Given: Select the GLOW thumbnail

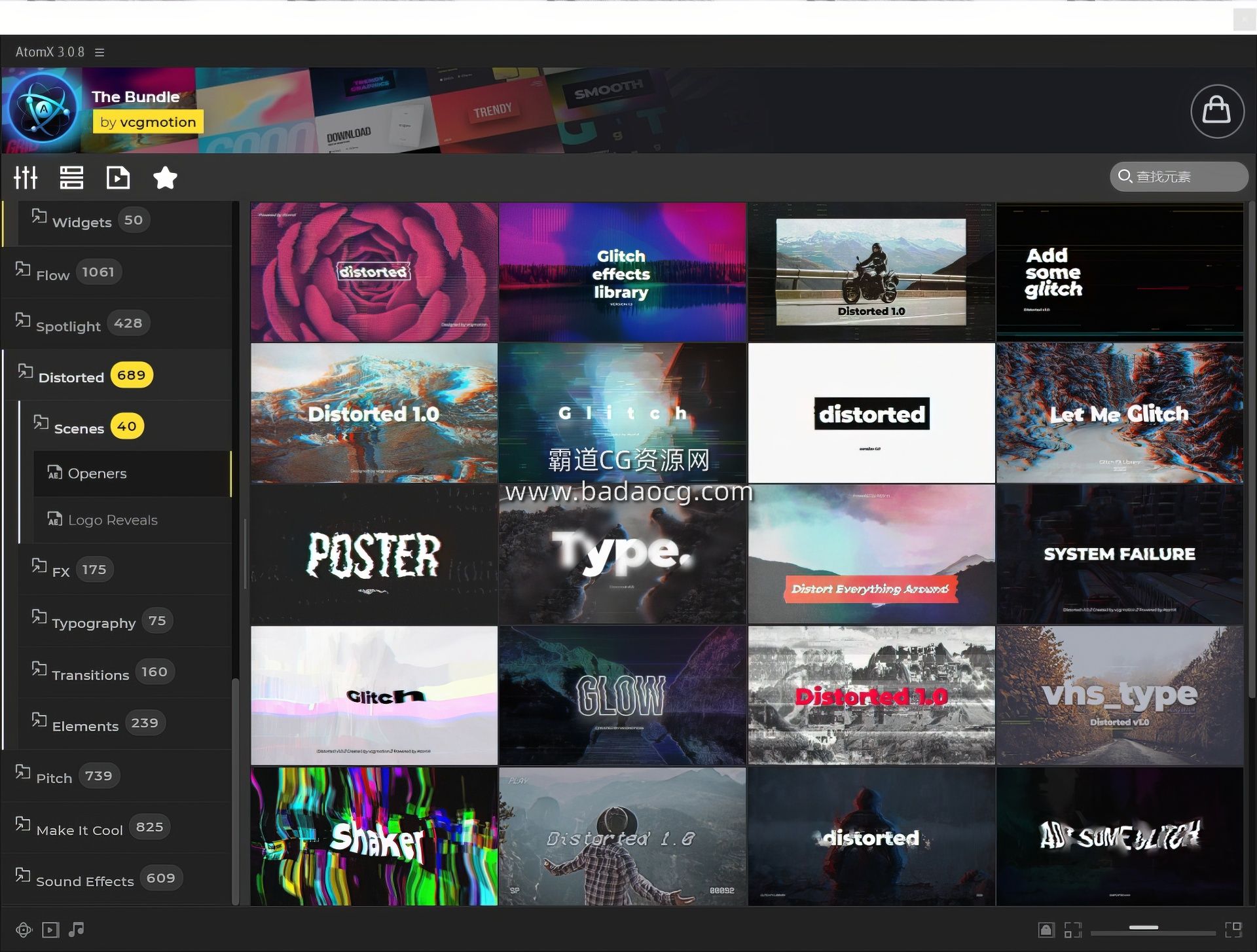Looking at the screenshot, I should pyautogui.click(x=622, y=695).
